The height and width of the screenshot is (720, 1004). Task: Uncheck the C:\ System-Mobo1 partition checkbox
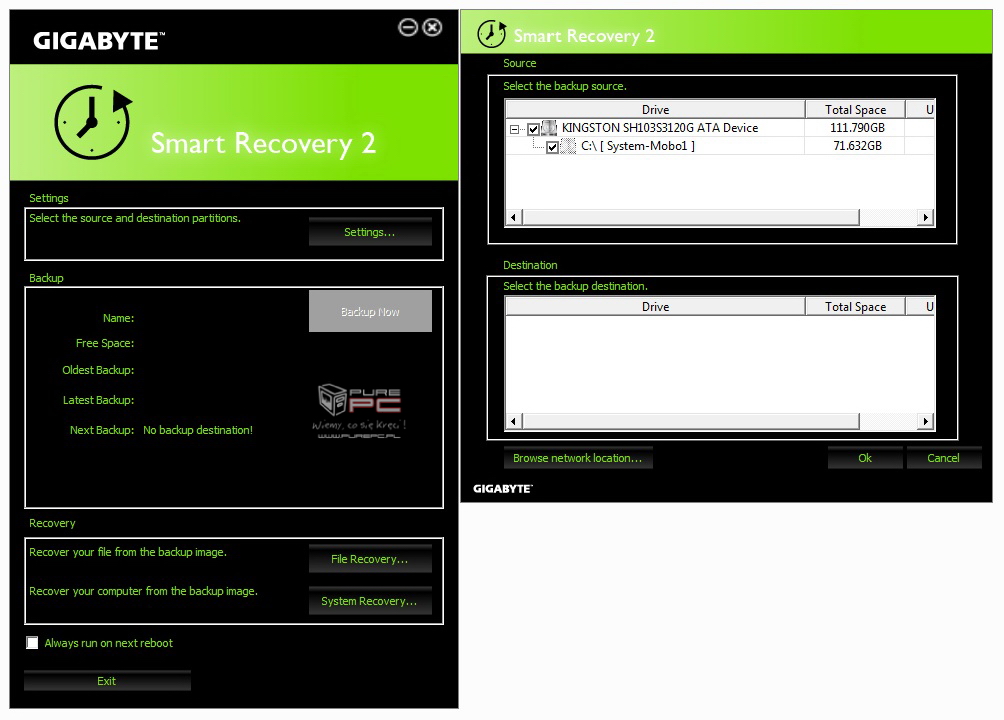click(552, 147)
